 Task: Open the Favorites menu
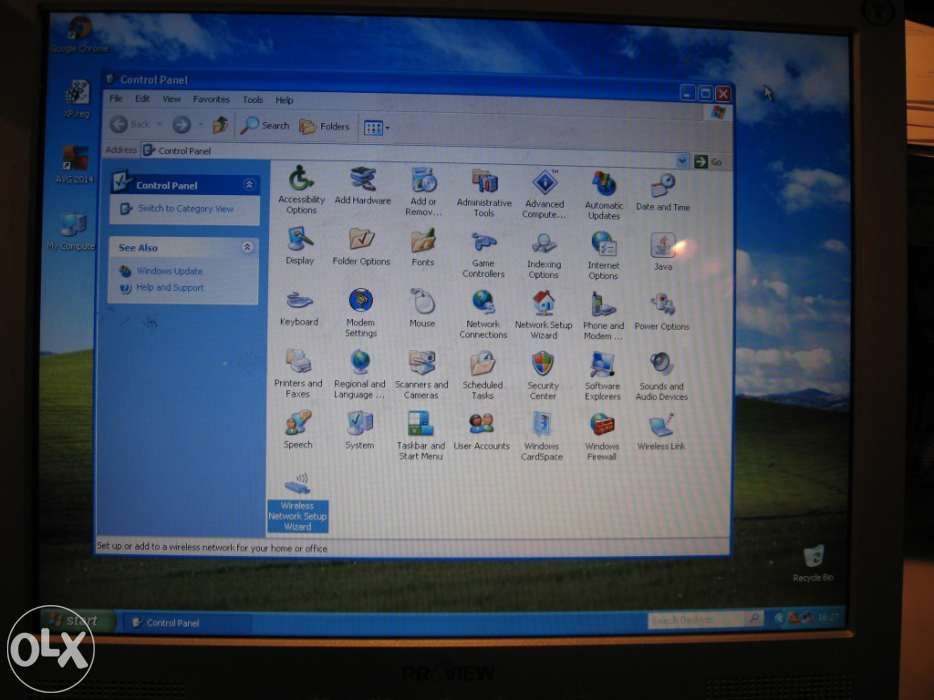pos(211,99)
